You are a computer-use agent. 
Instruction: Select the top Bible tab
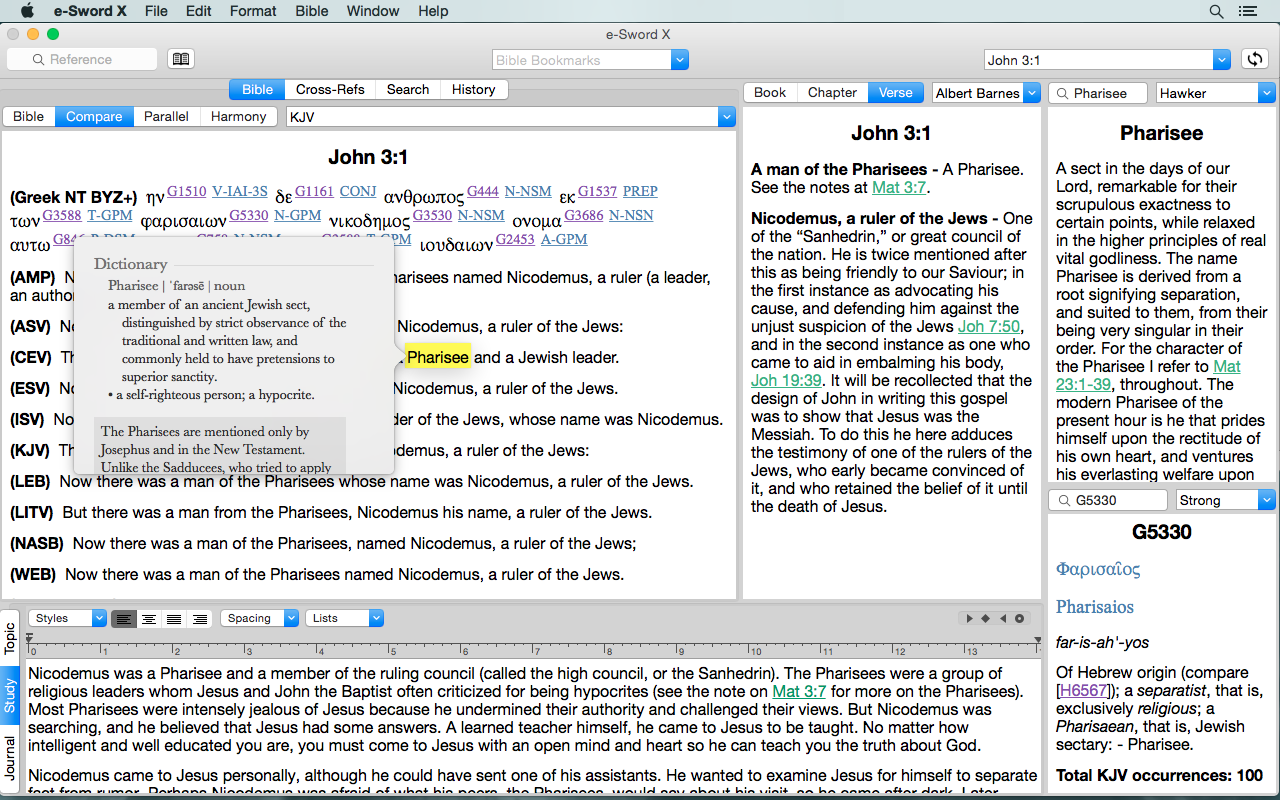[x=257, y=89]
